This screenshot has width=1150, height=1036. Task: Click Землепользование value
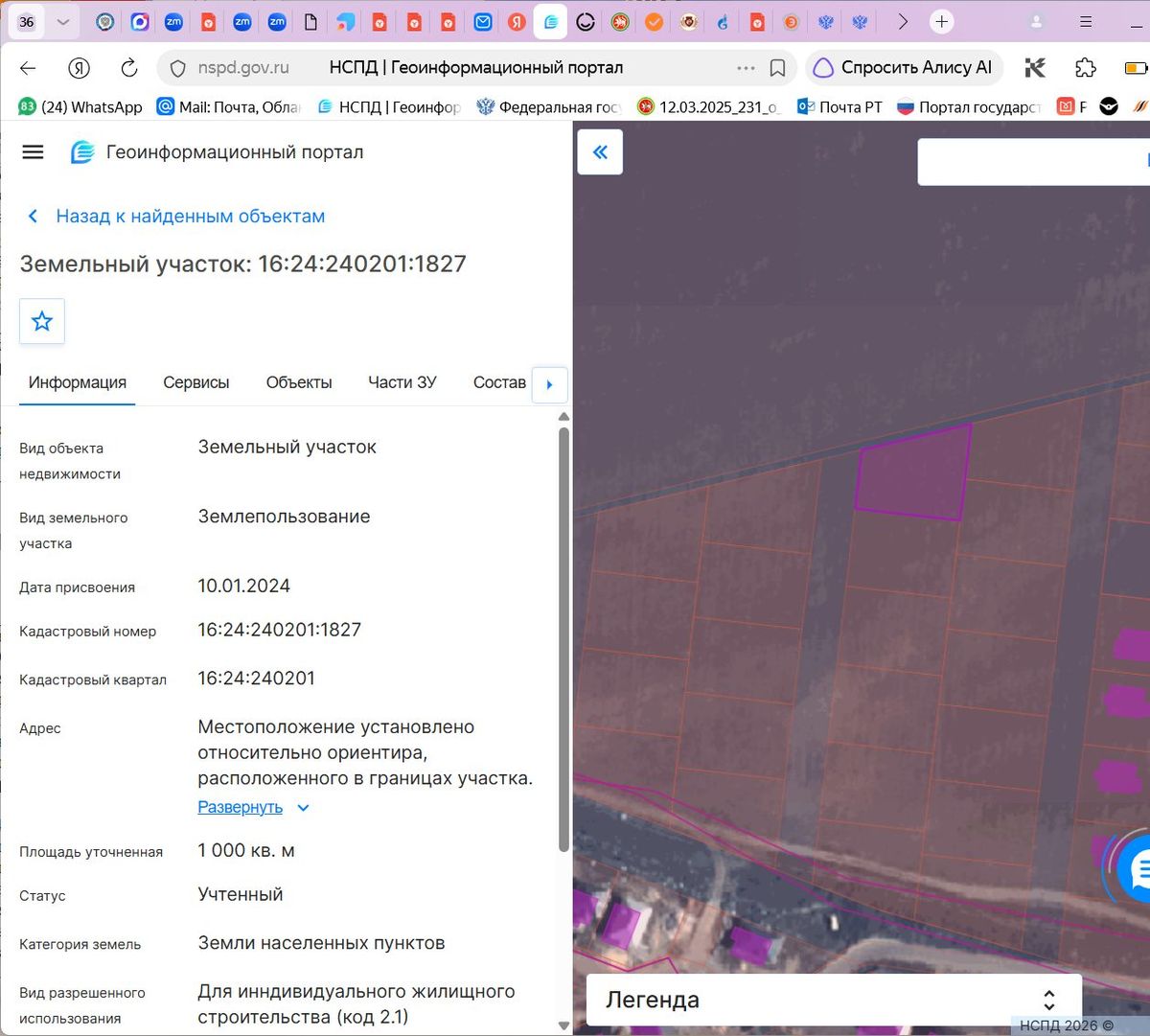284,517
